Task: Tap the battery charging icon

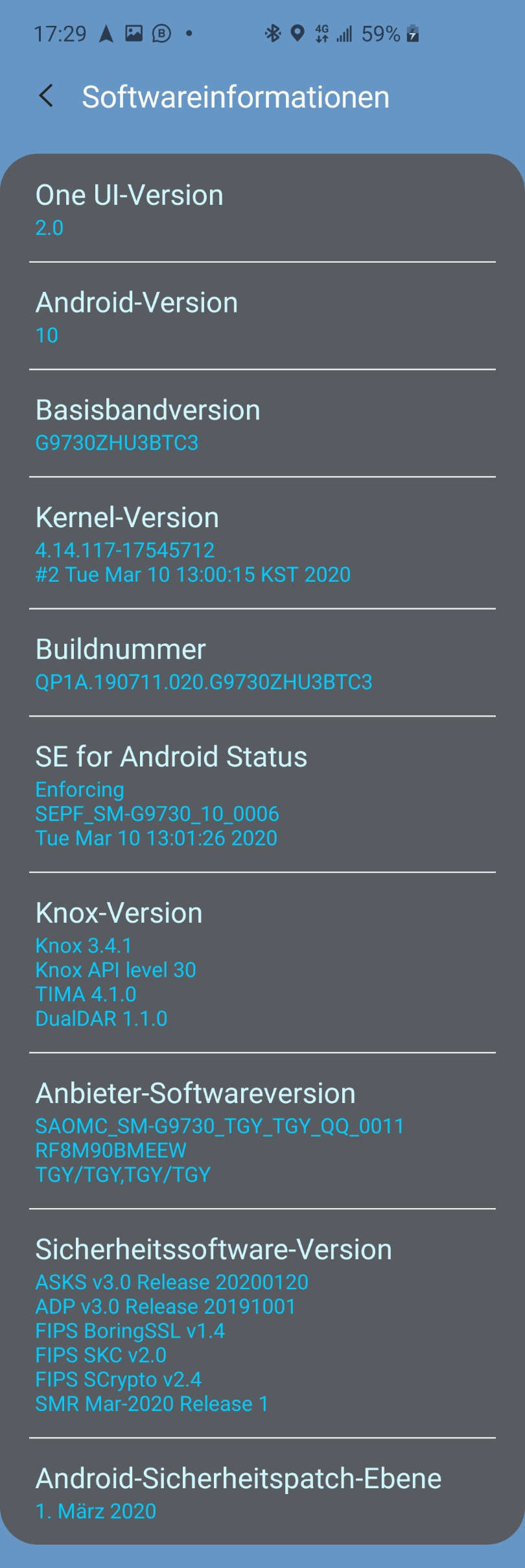Action: coord(413,33)
